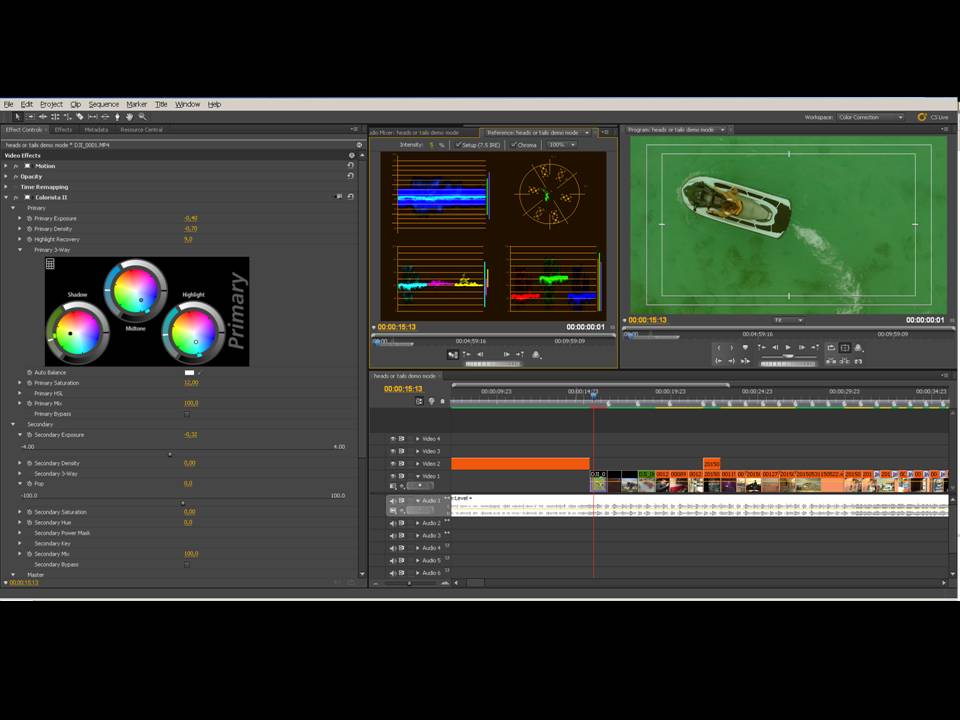Image resolution: width=960 pixels, height=720 pixels.
Task: Uncheck the Setup (7.5 IRE) checkbox
Action: coord(458,145)
